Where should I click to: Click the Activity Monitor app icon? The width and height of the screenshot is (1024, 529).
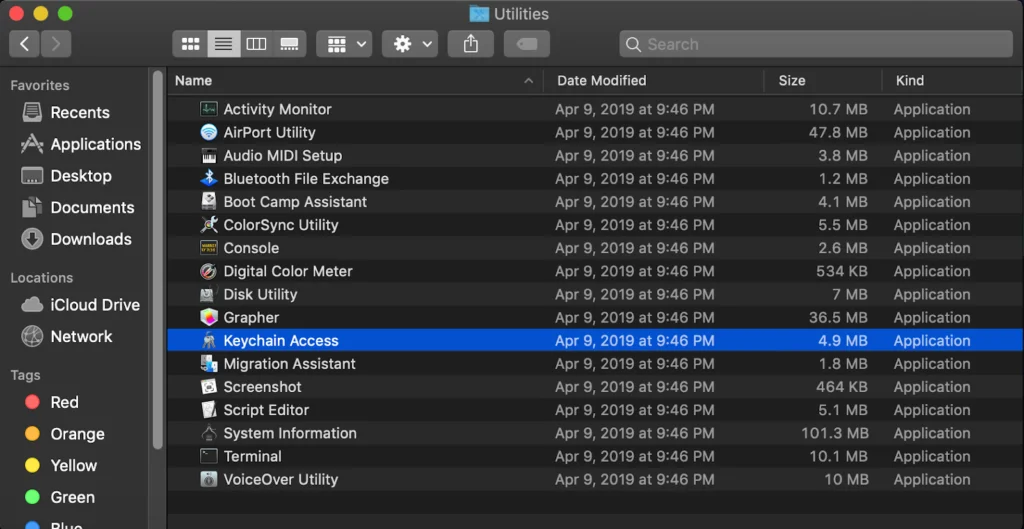208,109
